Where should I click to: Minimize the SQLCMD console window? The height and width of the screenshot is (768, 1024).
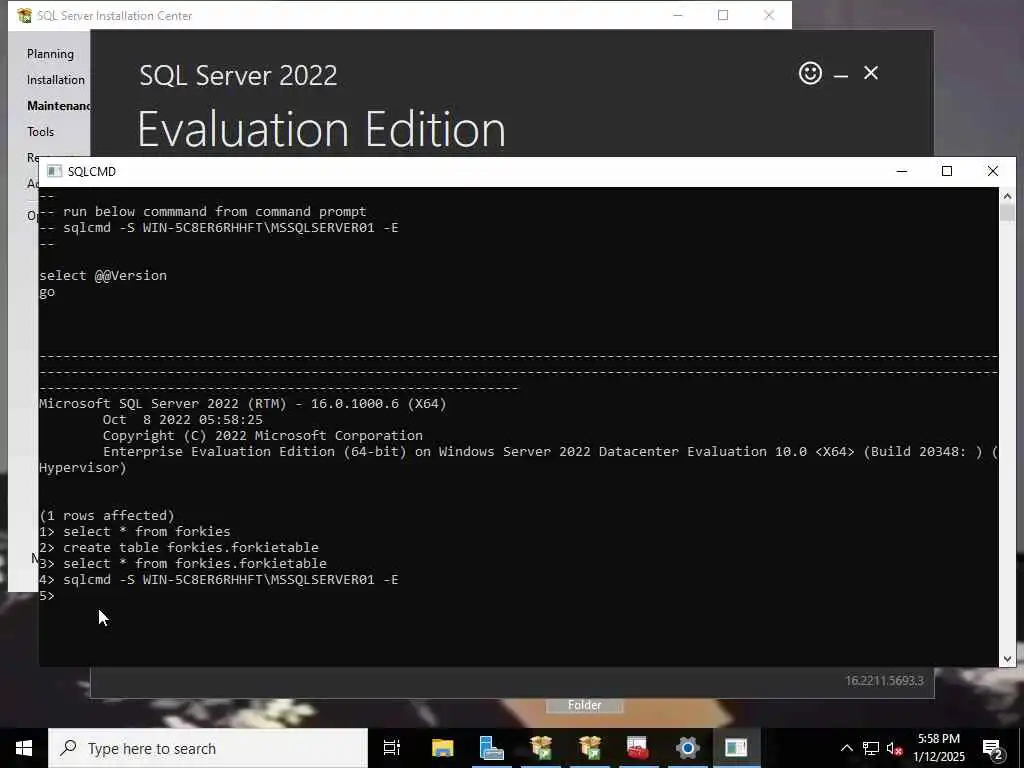pos(902,171)
